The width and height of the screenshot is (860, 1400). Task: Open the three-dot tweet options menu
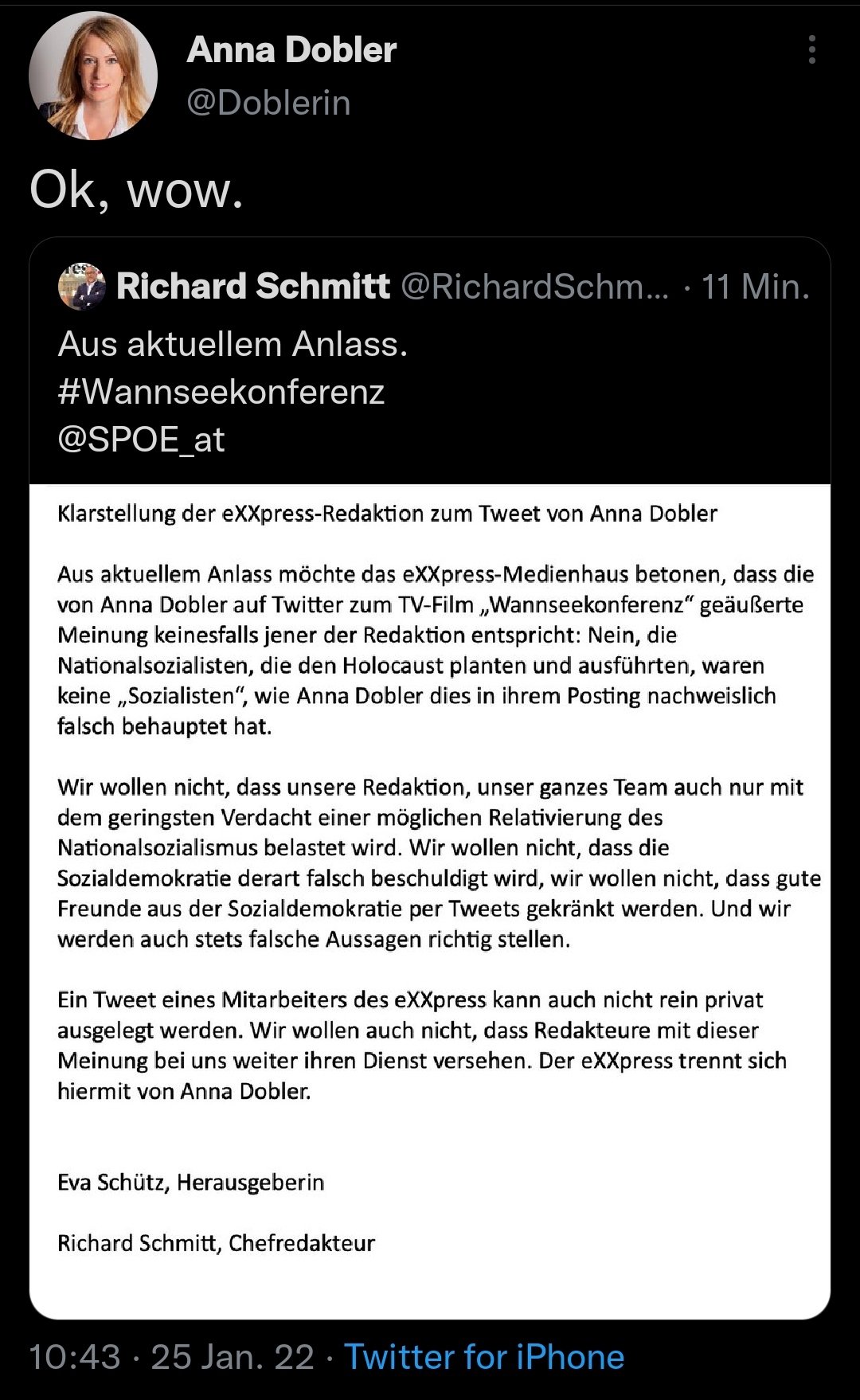[811, 49]
